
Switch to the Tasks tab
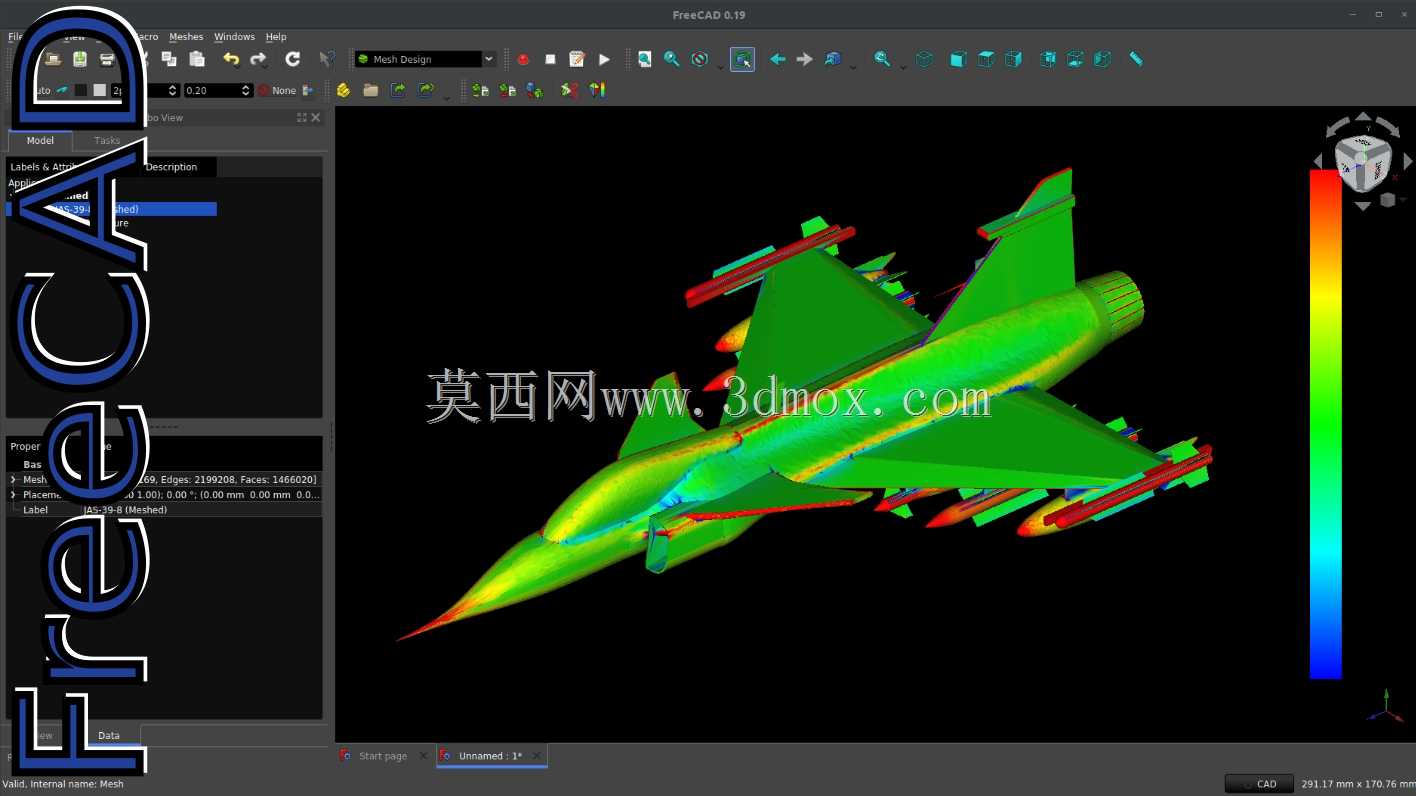[x=107, y=141]
